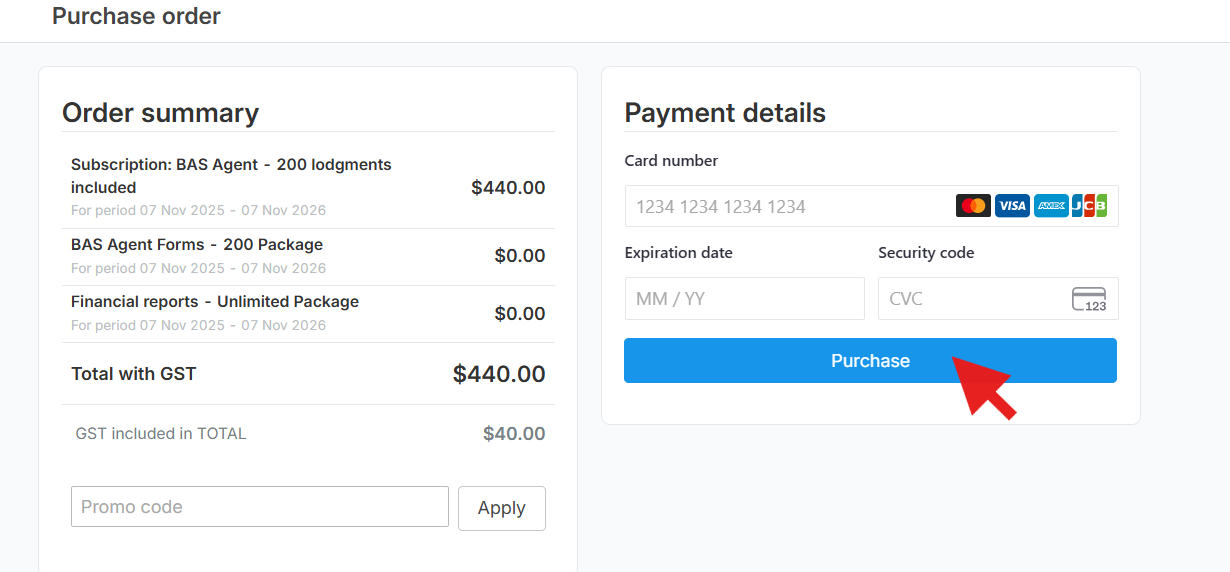Apply the promo code
Image resolution: width=1230 pixels, height=572 pixels.
point(501,508)
